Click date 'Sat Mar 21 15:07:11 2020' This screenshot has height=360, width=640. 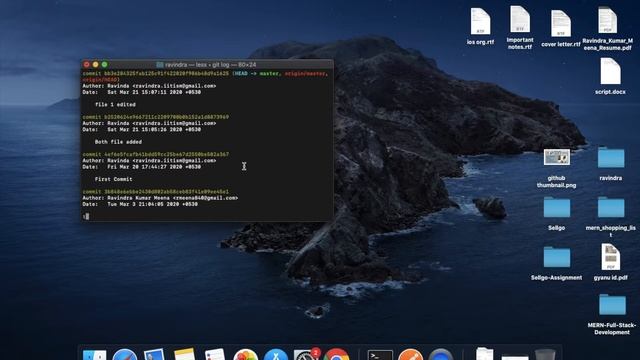tap(144, 92)
